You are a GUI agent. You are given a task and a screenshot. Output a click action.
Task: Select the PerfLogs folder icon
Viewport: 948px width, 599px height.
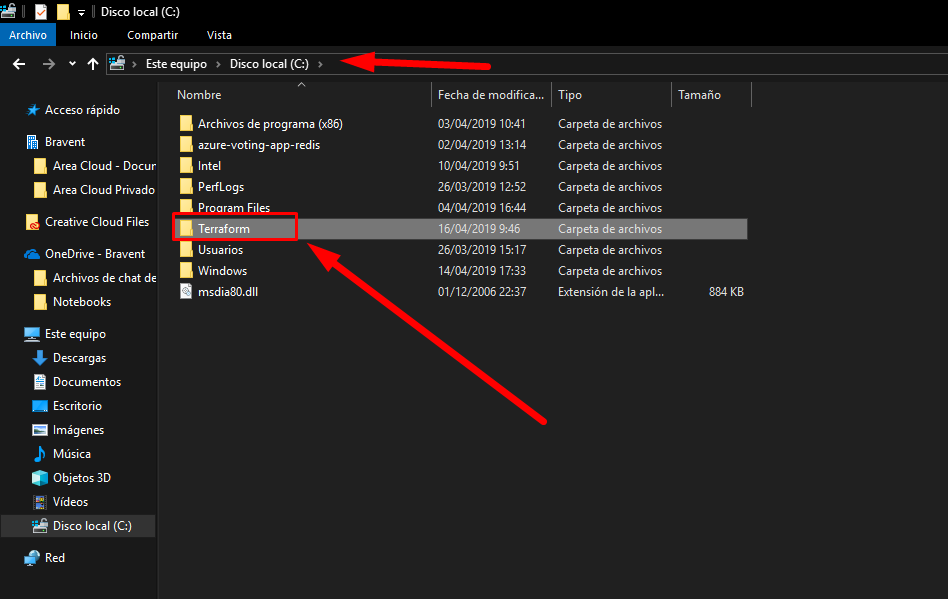[x=186, y=187]
